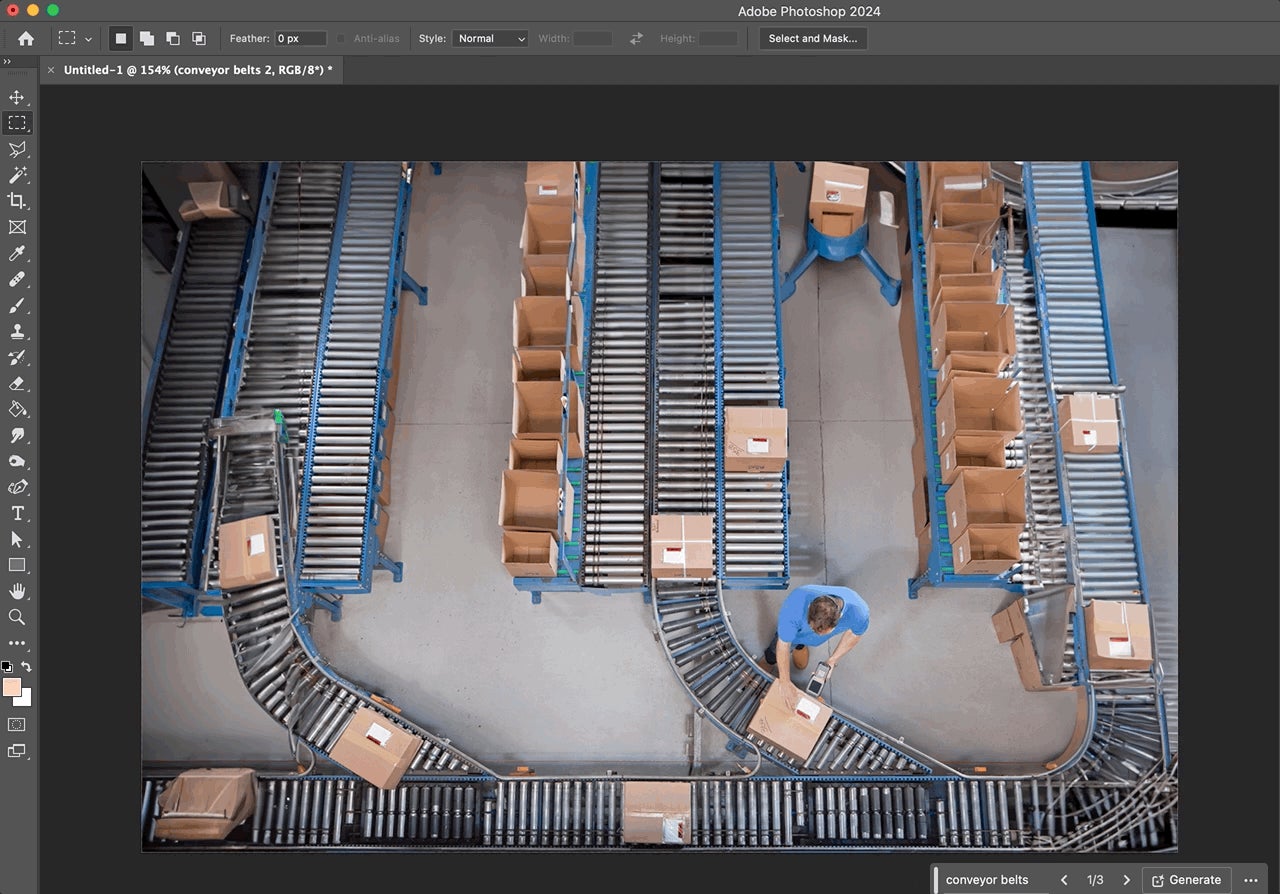Click the Adobe Photoshop 2024 window title
Image resolution: width=1280 pixels, height=894 pixels.
(809, 11)
